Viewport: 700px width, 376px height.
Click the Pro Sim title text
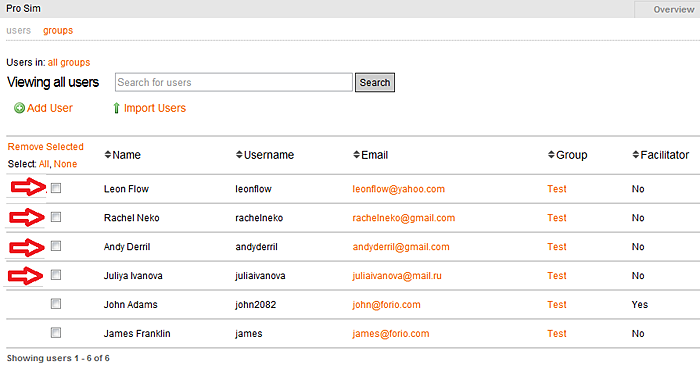coord(23,8)
